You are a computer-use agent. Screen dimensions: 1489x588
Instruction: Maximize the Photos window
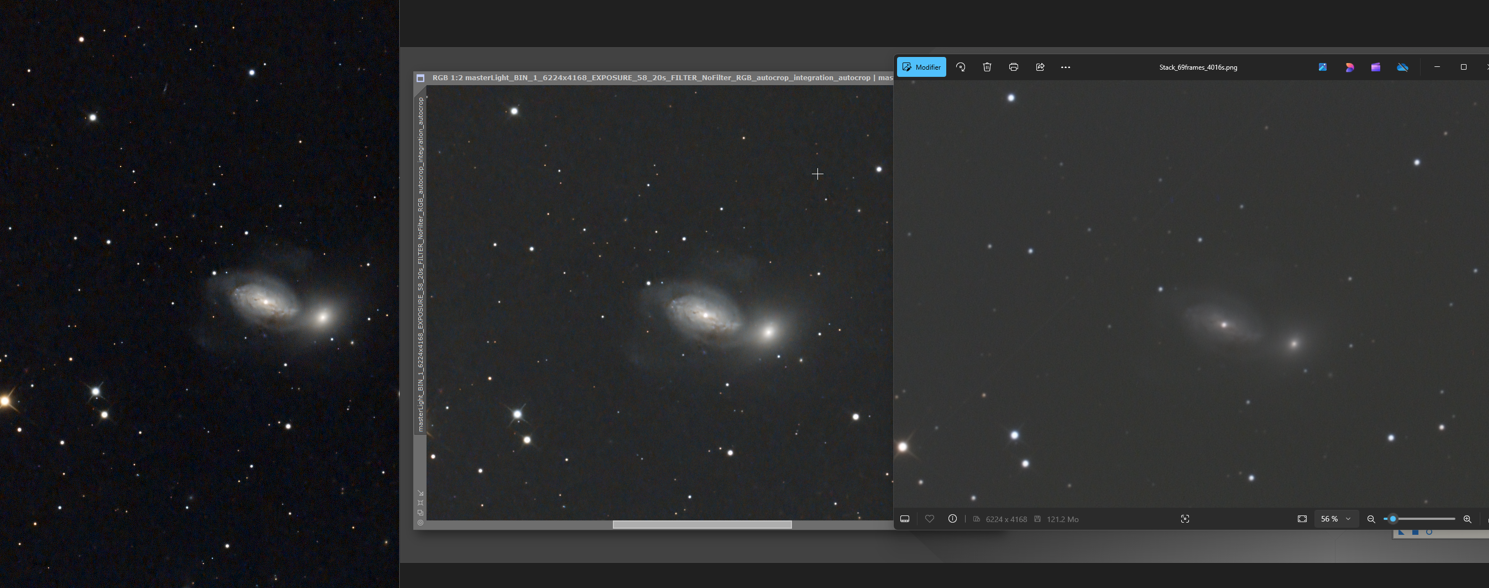1464,67
